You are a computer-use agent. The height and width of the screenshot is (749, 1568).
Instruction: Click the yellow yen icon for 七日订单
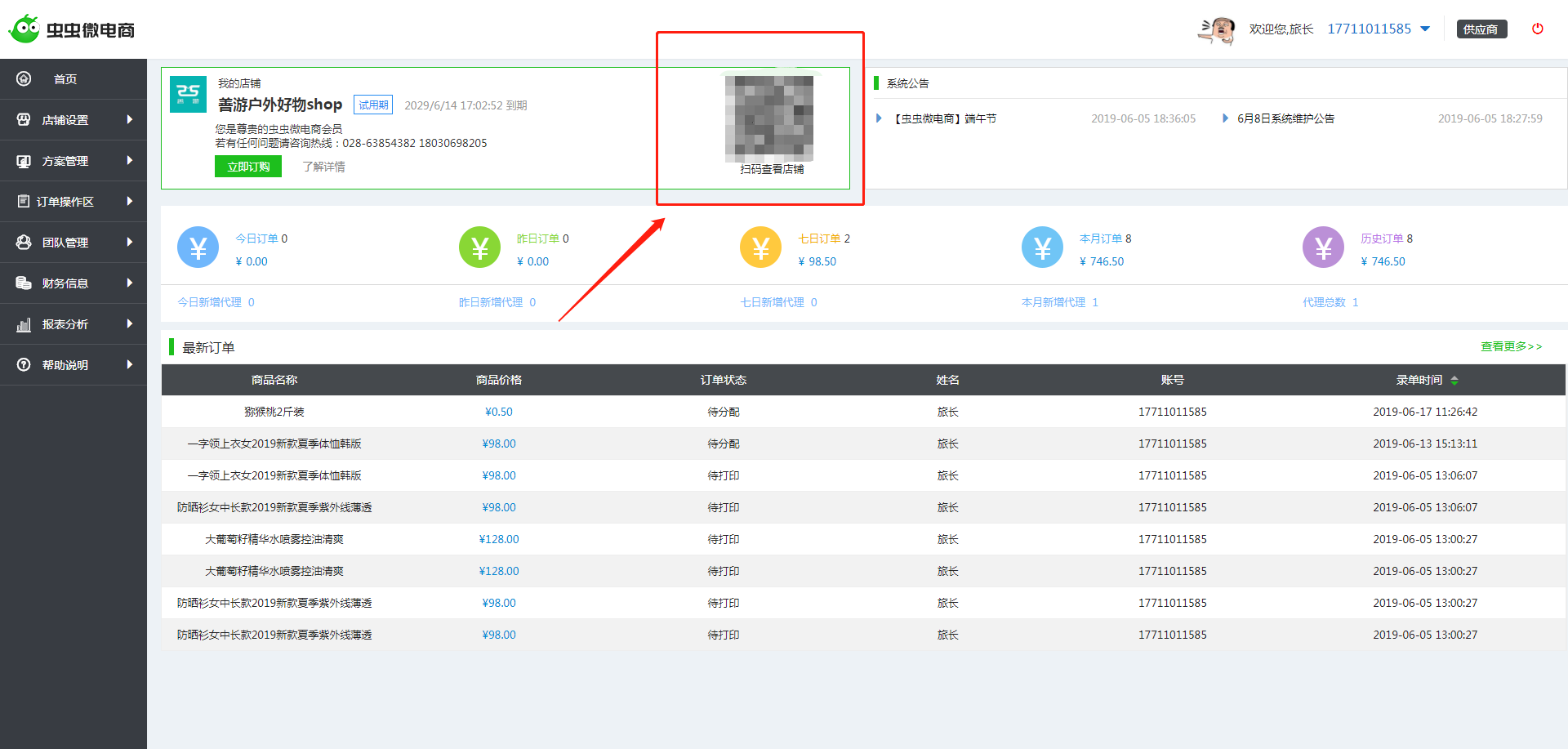pos(760,247)
